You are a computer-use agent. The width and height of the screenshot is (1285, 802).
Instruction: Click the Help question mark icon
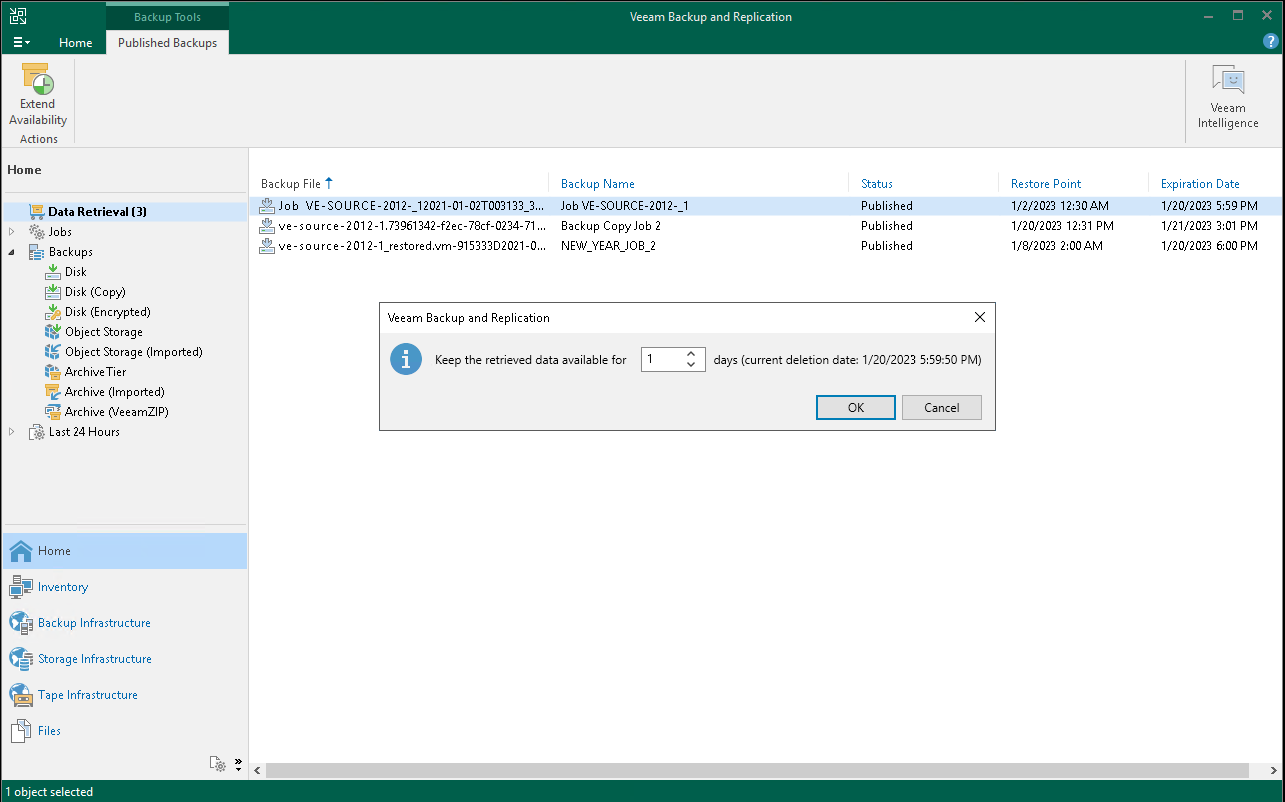click(x=1270, y=41)
